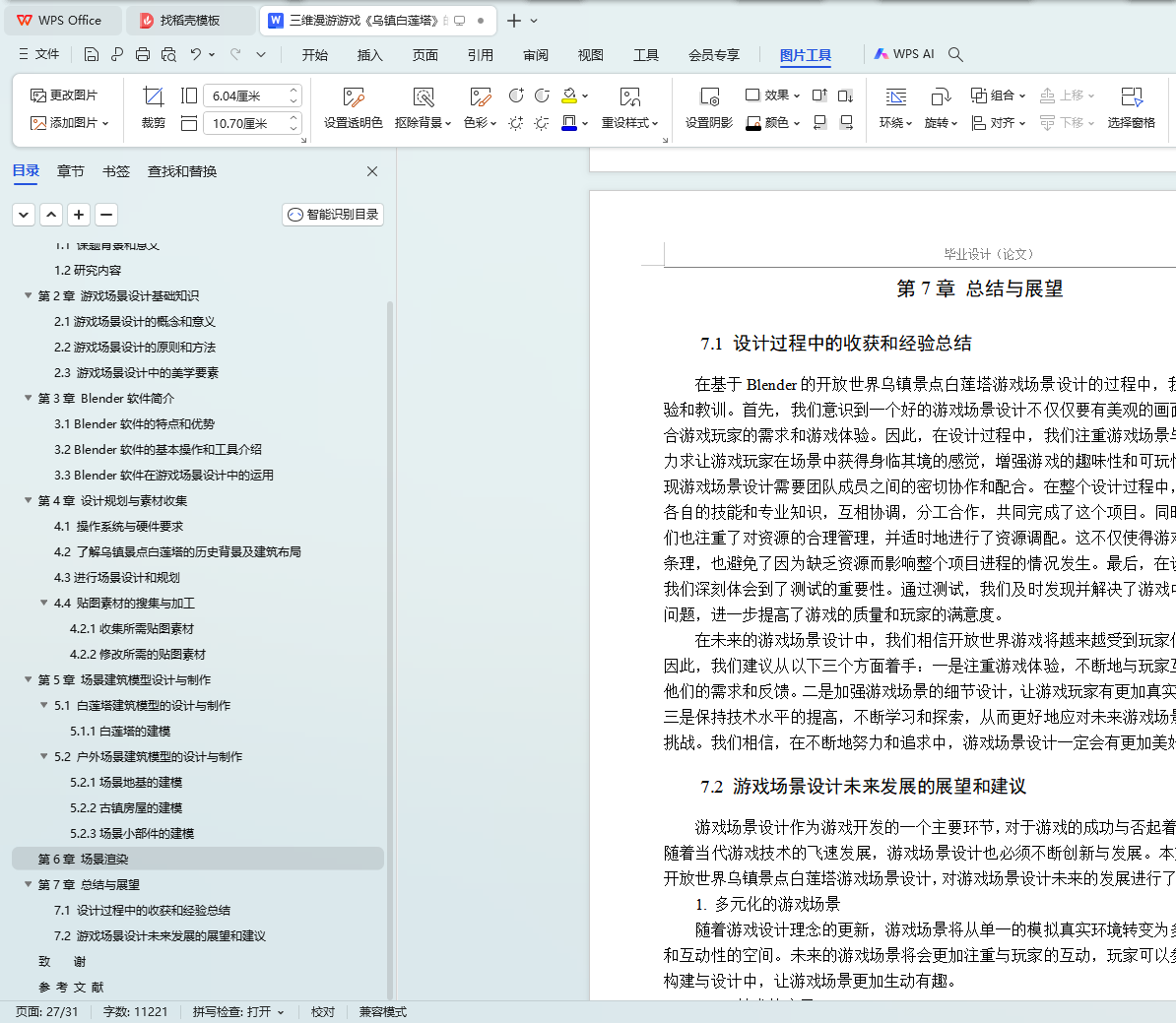Viewport: 1176px width, 1023px height.
Task: Open the 审阅 (Review) ribbon tab
Action: click(x=536, y=55)
